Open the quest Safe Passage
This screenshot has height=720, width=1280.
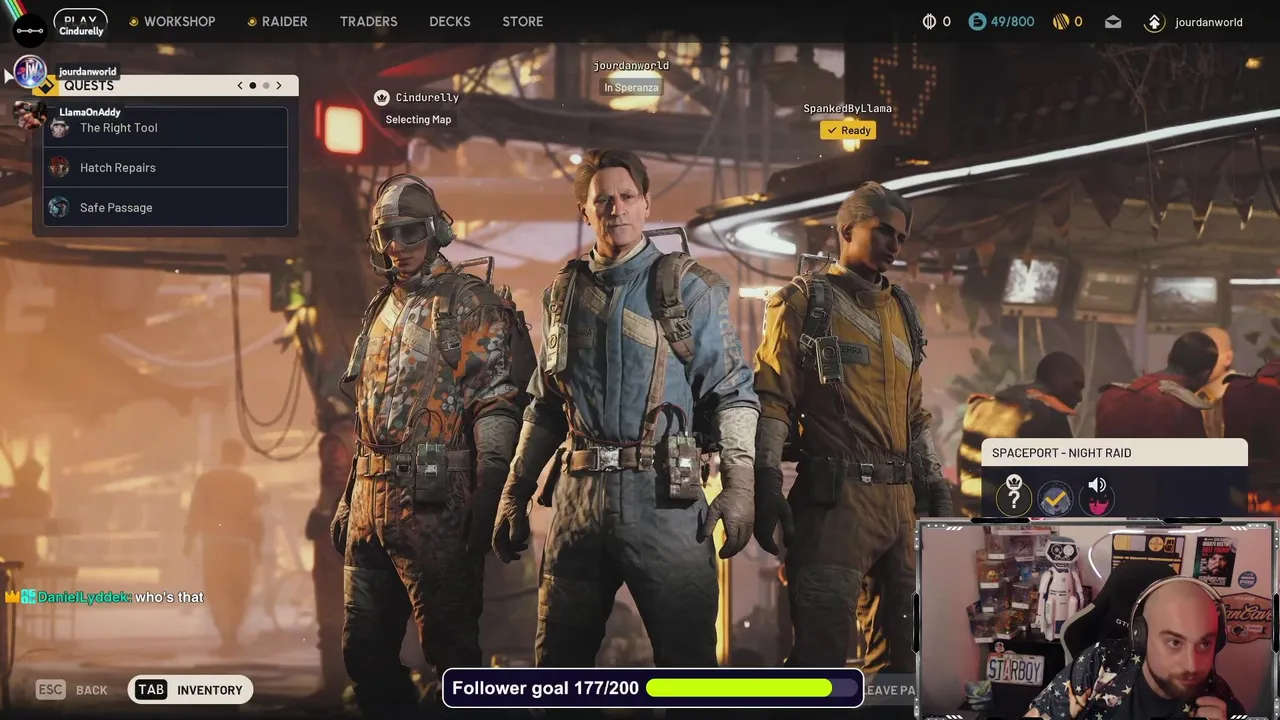pos(166,208)
